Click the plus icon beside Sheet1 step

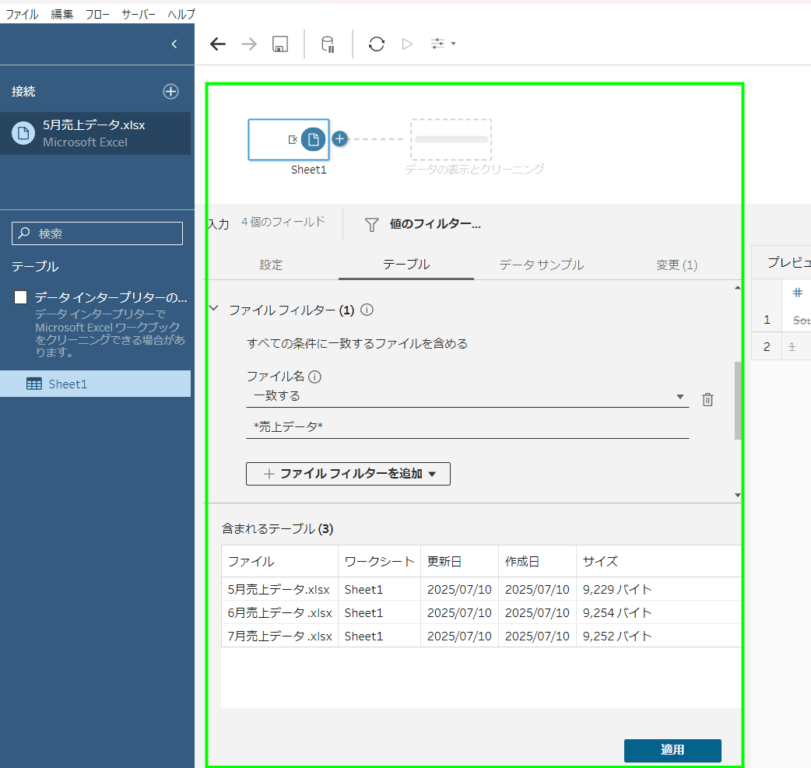click(339, 139)
